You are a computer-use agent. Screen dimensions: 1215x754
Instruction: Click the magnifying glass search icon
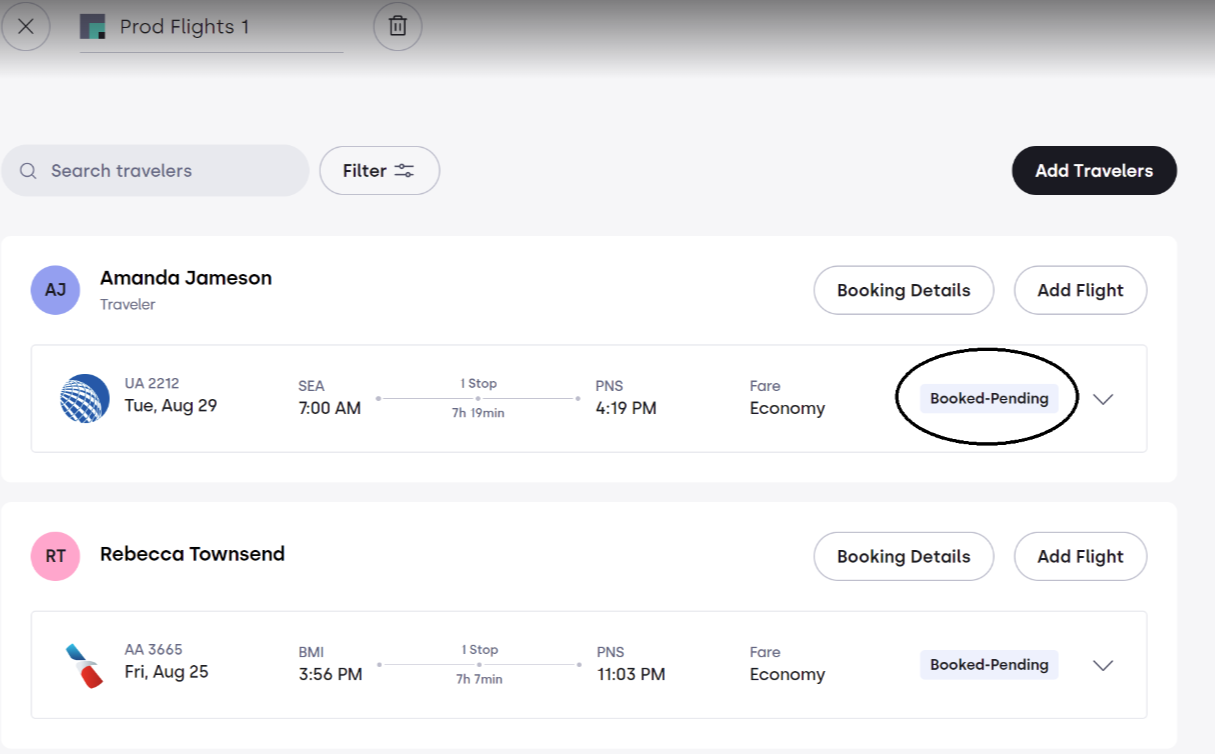pos(29,171)
